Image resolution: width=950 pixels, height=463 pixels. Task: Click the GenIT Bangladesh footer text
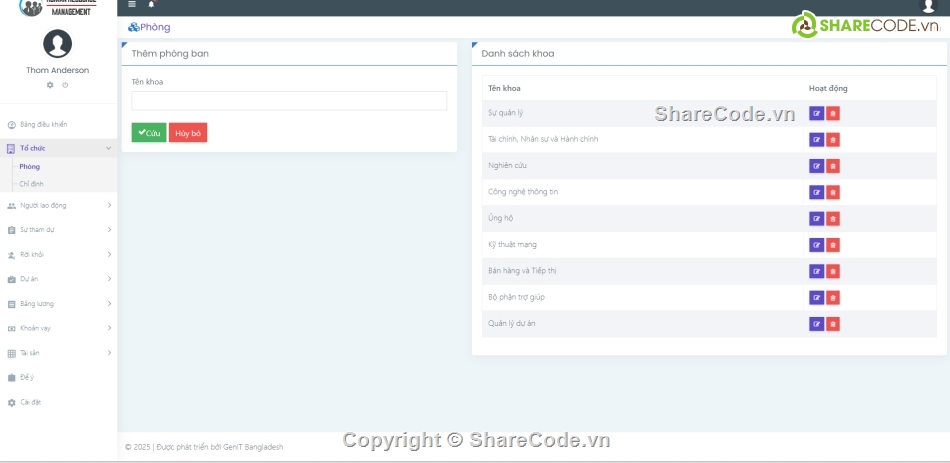coord(253,447)
